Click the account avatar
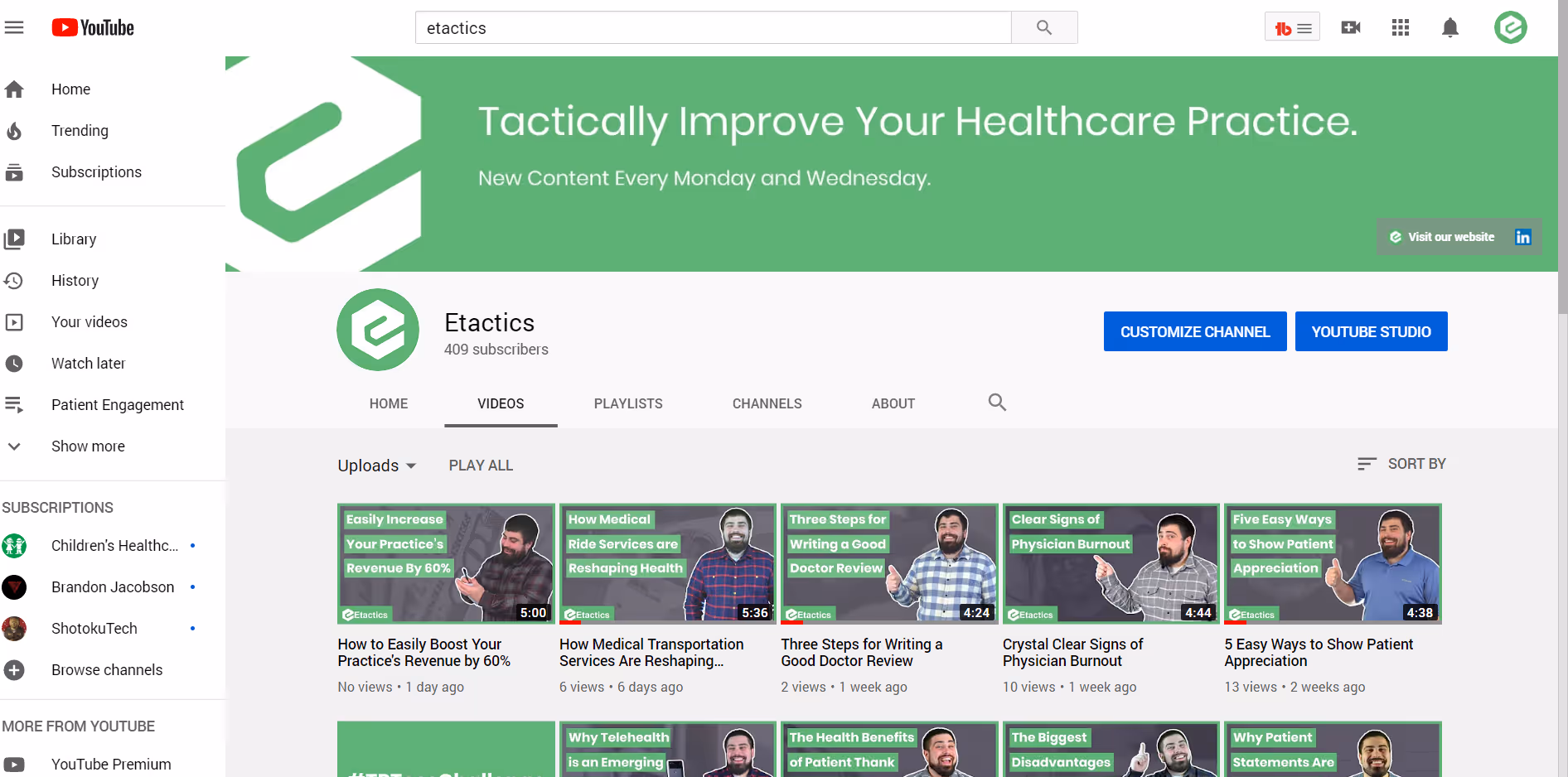The image size is (1568, 777). click(1510, 27)
